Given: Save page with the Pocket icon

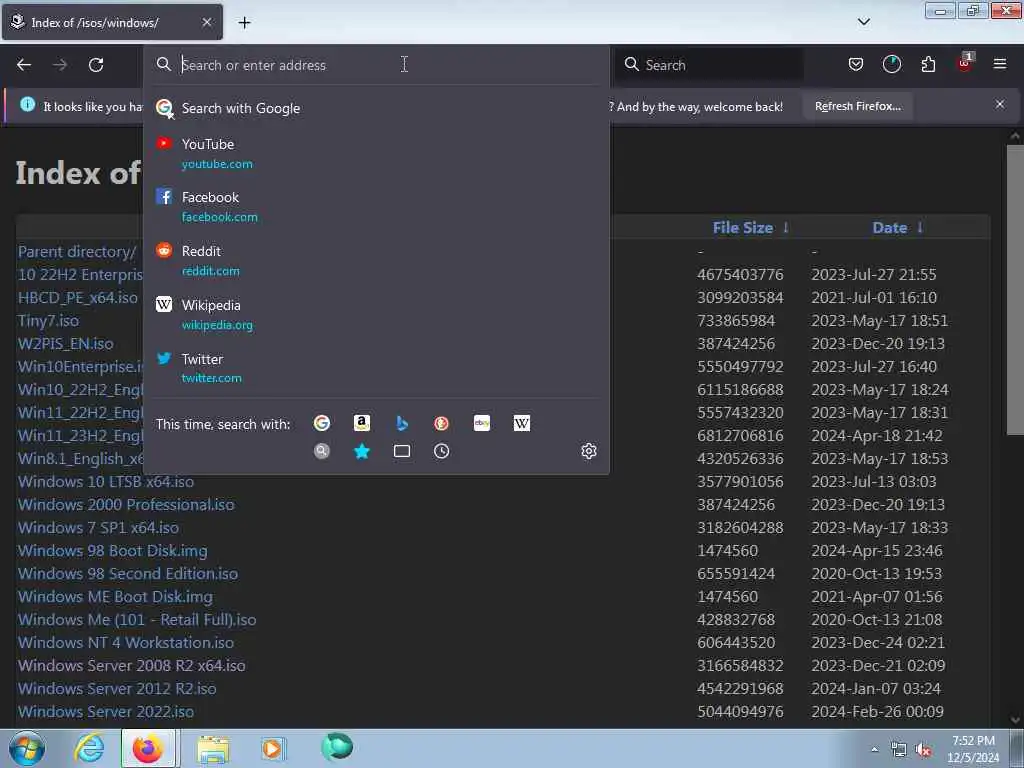Looking at the screenshot, I should pos(856,64).
